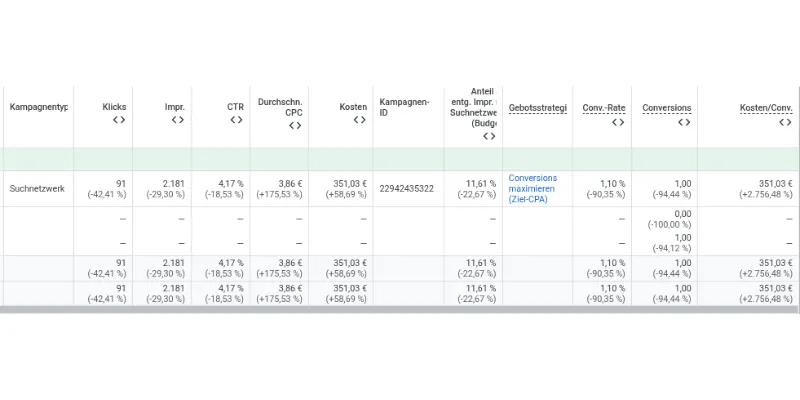Screen dimensions: 800x400
Task: Sort by the Kampagnen-ID column header
Action: click(x=404, y=107)
